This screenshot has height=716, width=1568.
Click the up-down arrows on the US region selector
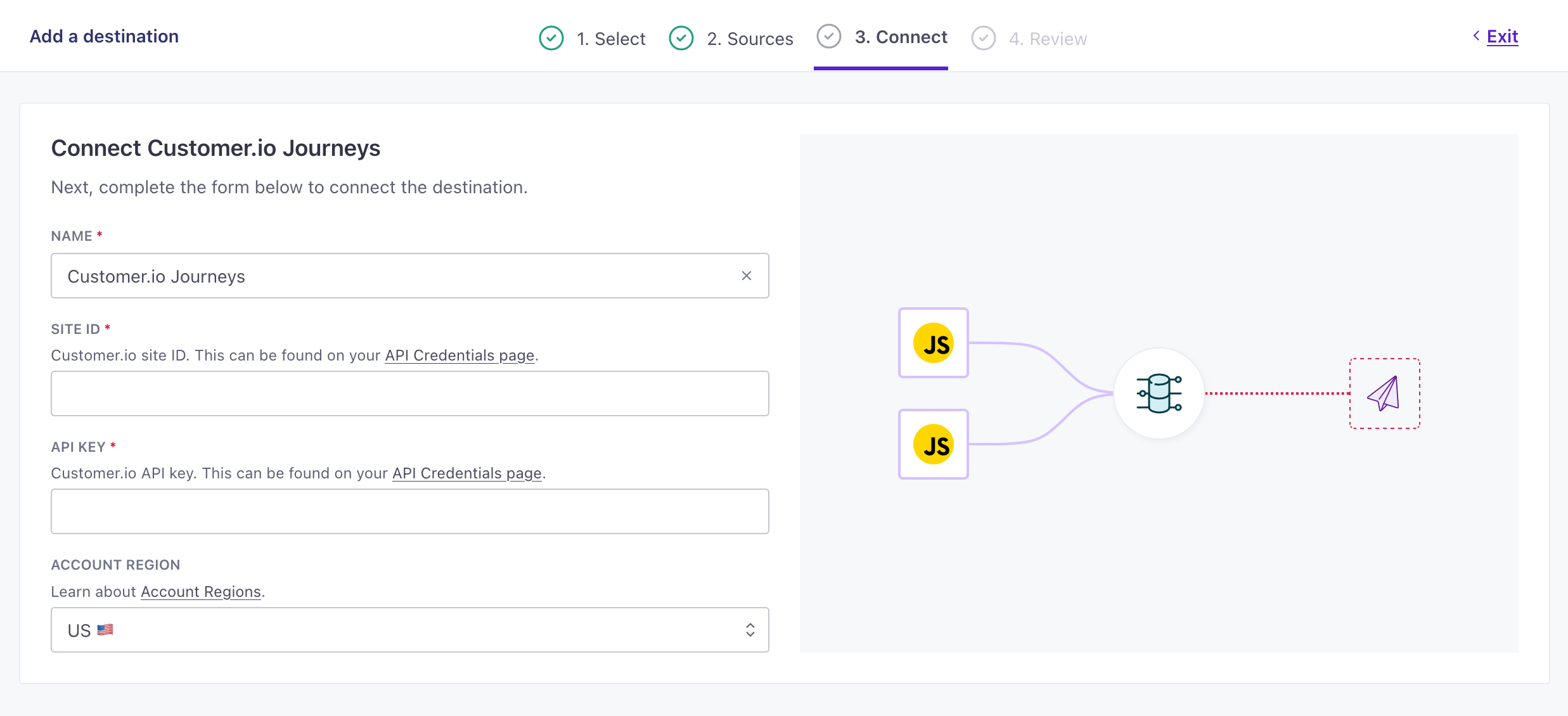[x=750, y=630]
